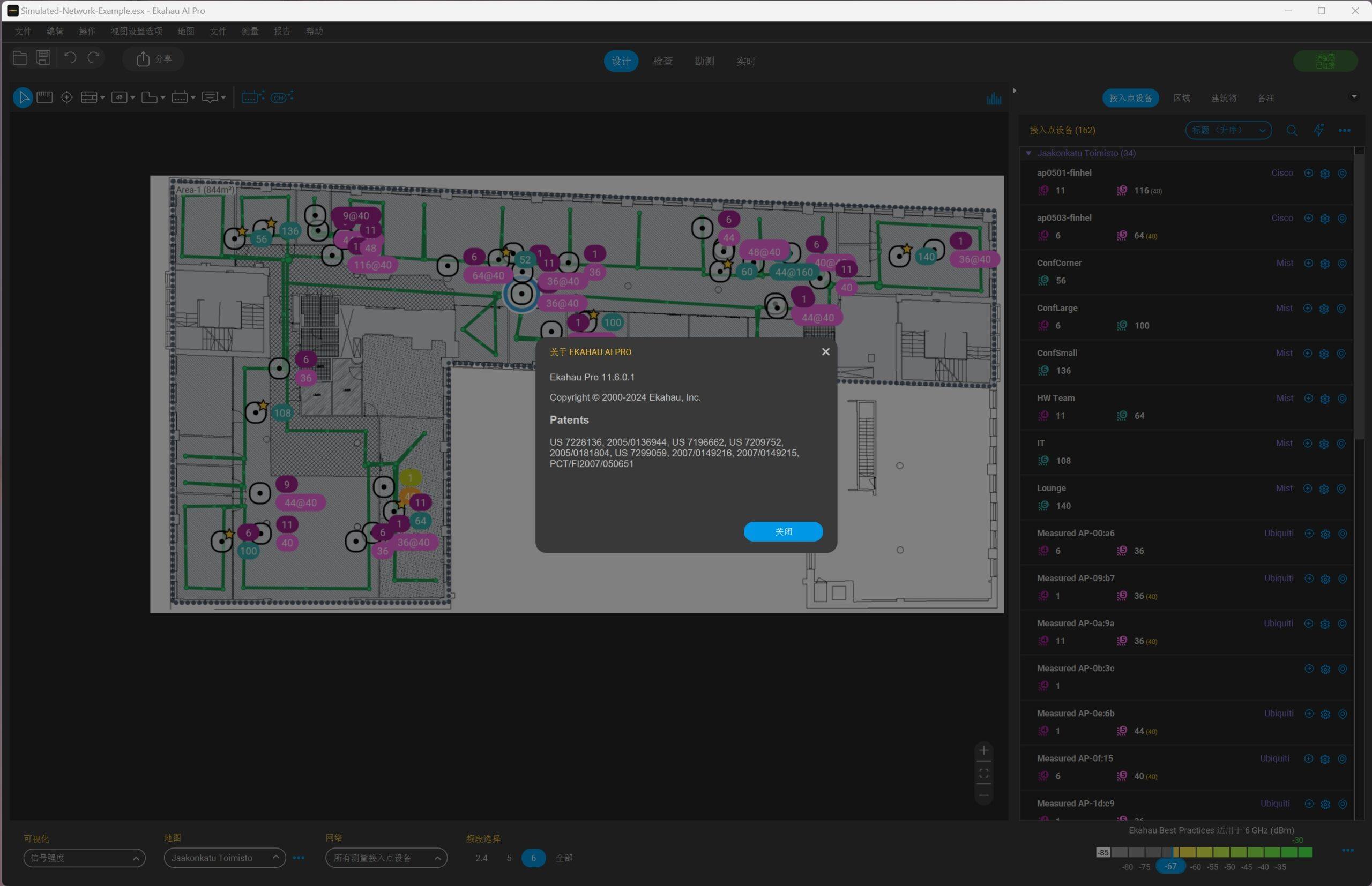Locate HW Team with its pin icon

point(1342,399)
